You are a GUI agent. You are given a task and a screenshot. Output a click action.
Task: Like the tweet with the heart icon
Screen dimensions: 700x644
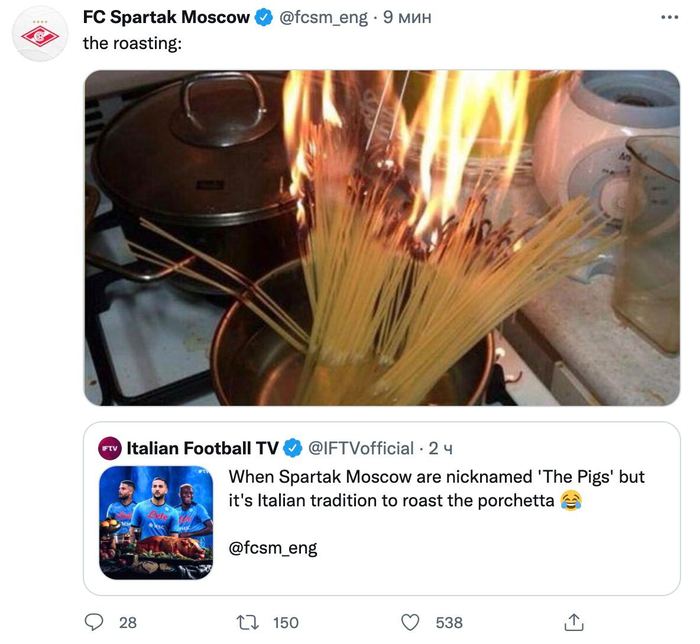tap(409, 622)
